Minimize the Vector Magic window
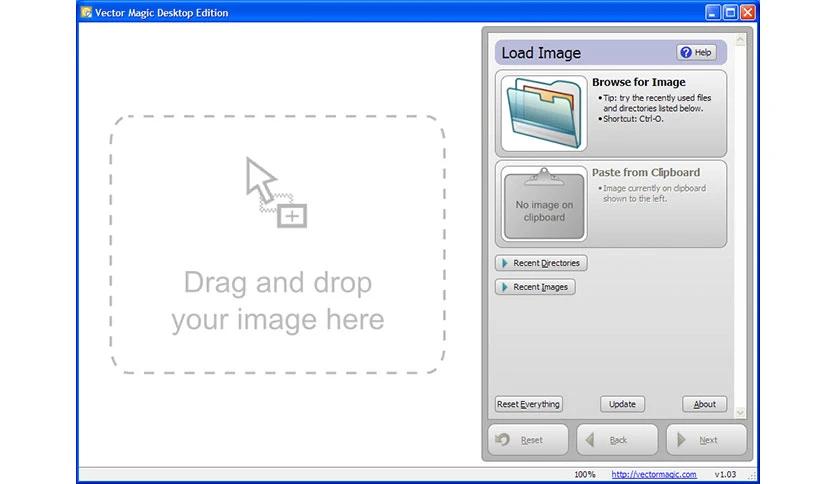This screenshot has width=836, height=484. [712, 12]
